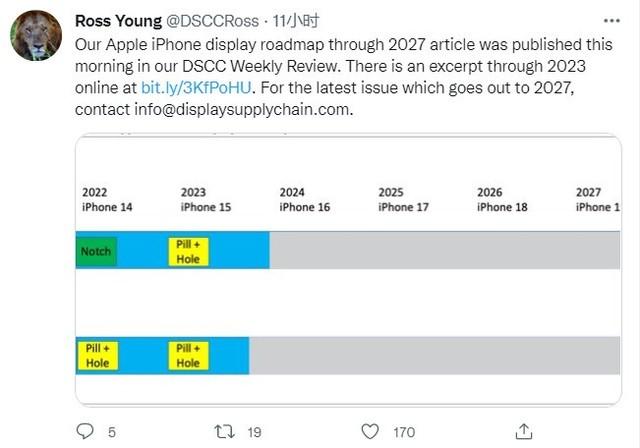640x448 pixels.
Task: Click the like count 170
Action: 404,432
